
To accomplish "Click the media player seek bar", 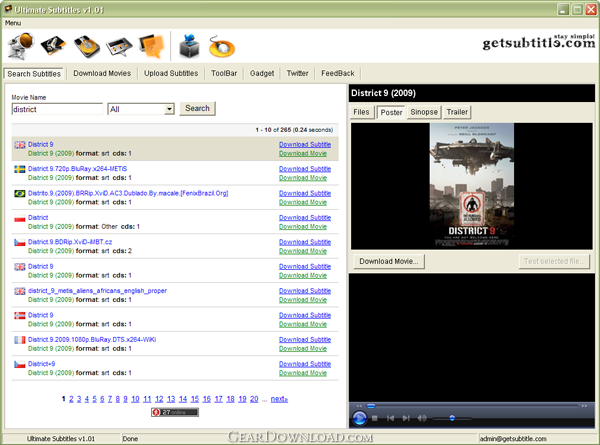I will (471, 406).
